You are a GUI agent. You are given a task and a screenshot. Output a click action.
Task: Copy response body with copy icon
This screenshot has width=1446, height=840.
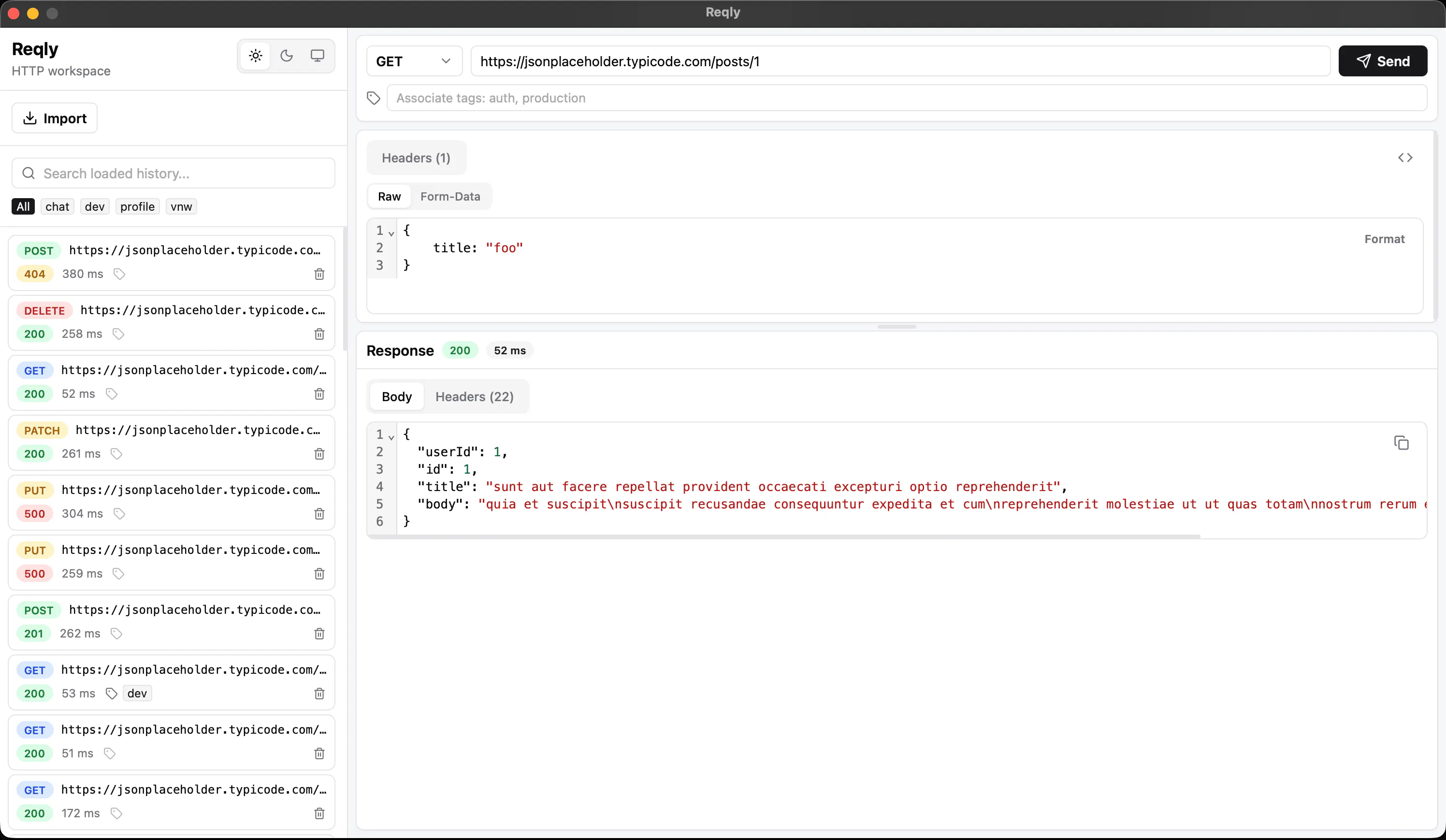[x=1401, y=443]
